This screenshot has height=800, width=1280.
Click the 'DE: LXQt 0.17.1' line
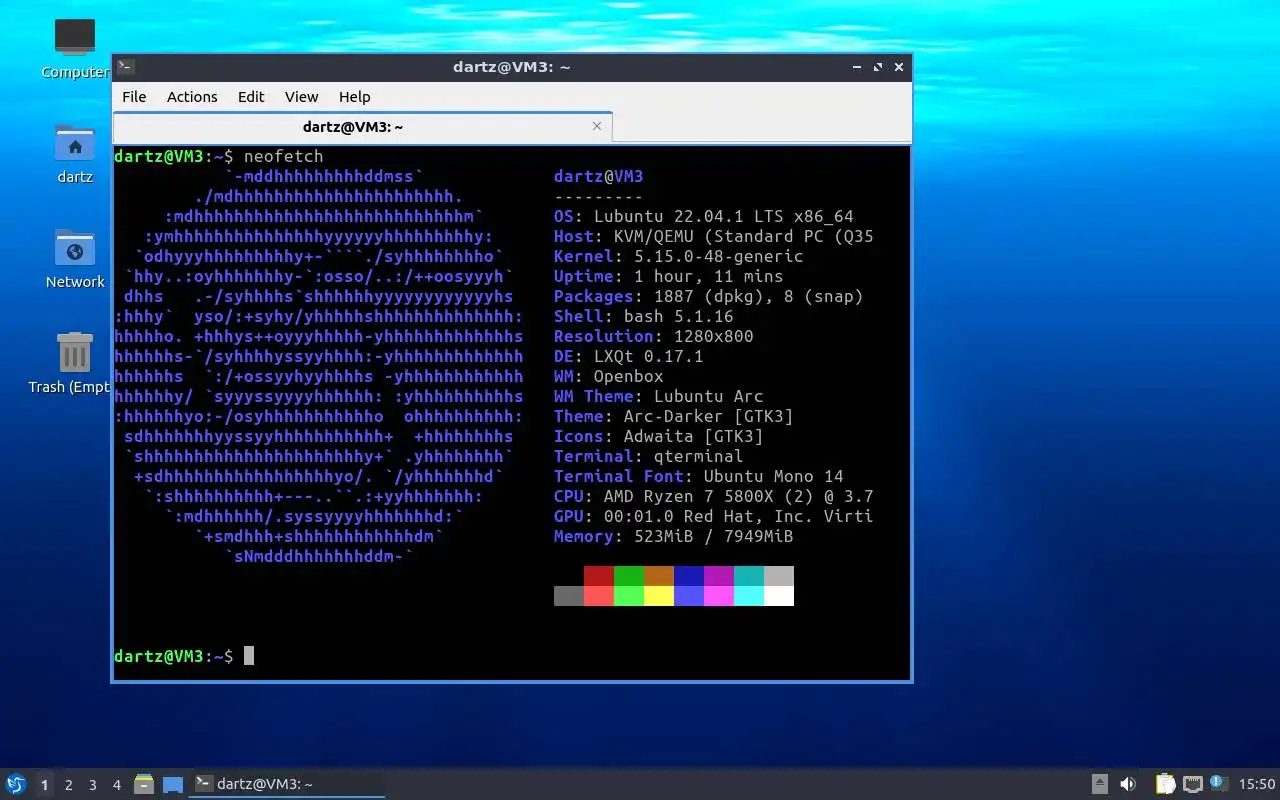[x=629, y=356]
